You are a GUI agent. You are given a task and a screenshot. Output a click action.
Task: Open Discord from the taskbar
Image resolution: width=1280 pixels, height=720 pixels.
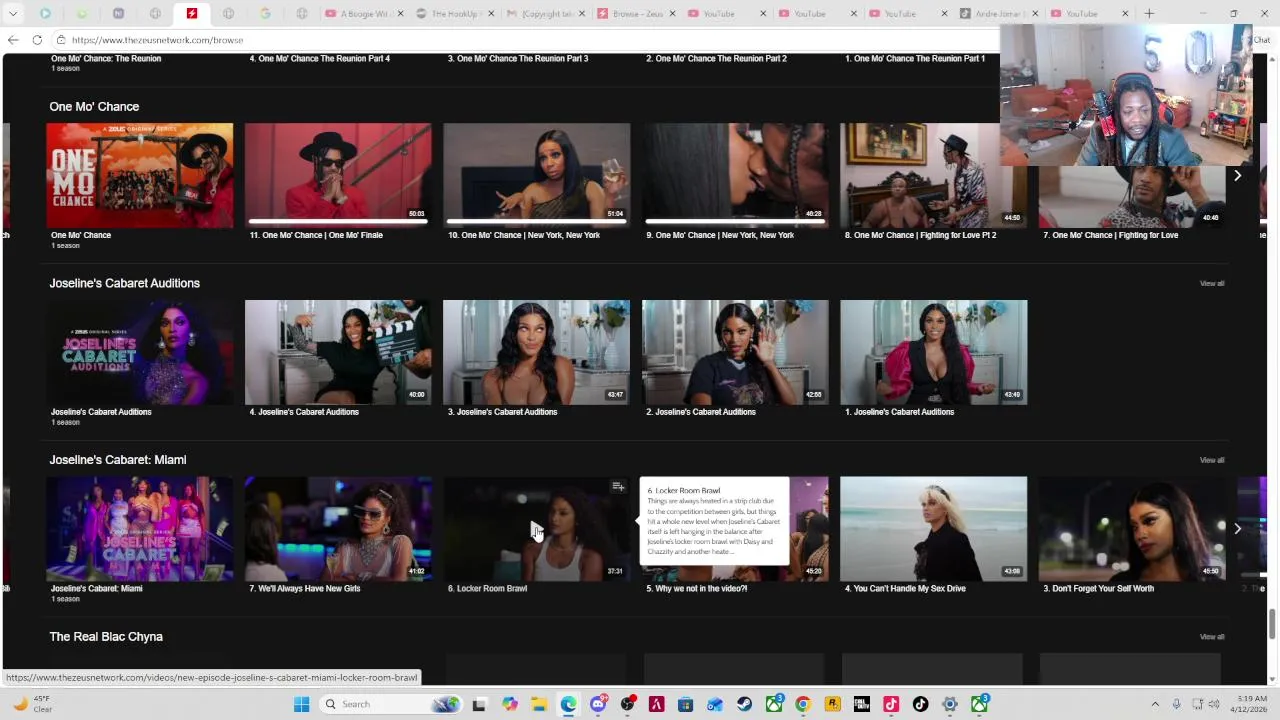click(x=598, y=704)
